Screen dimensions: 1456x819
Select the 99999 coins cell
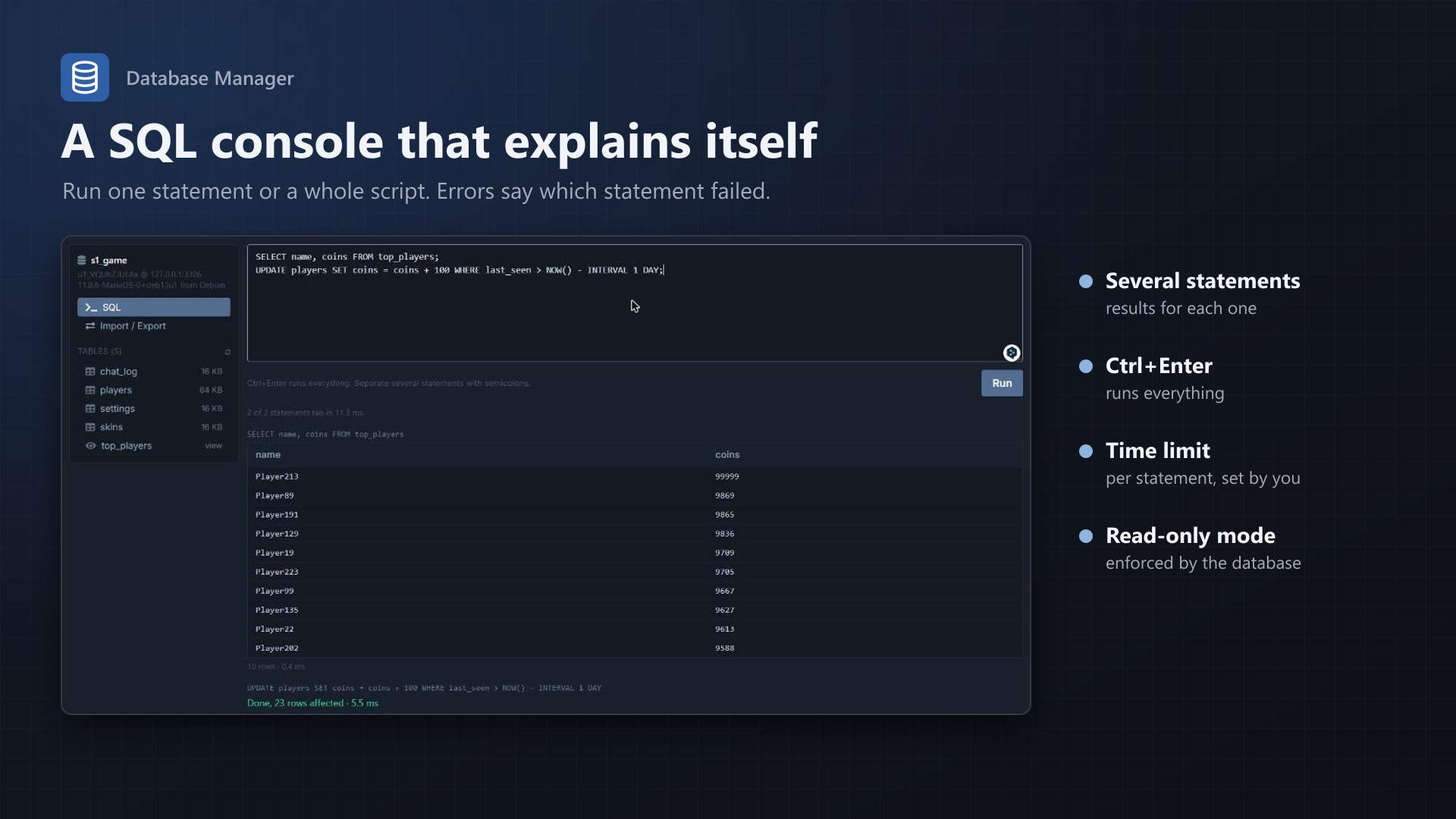click(726, 477)
